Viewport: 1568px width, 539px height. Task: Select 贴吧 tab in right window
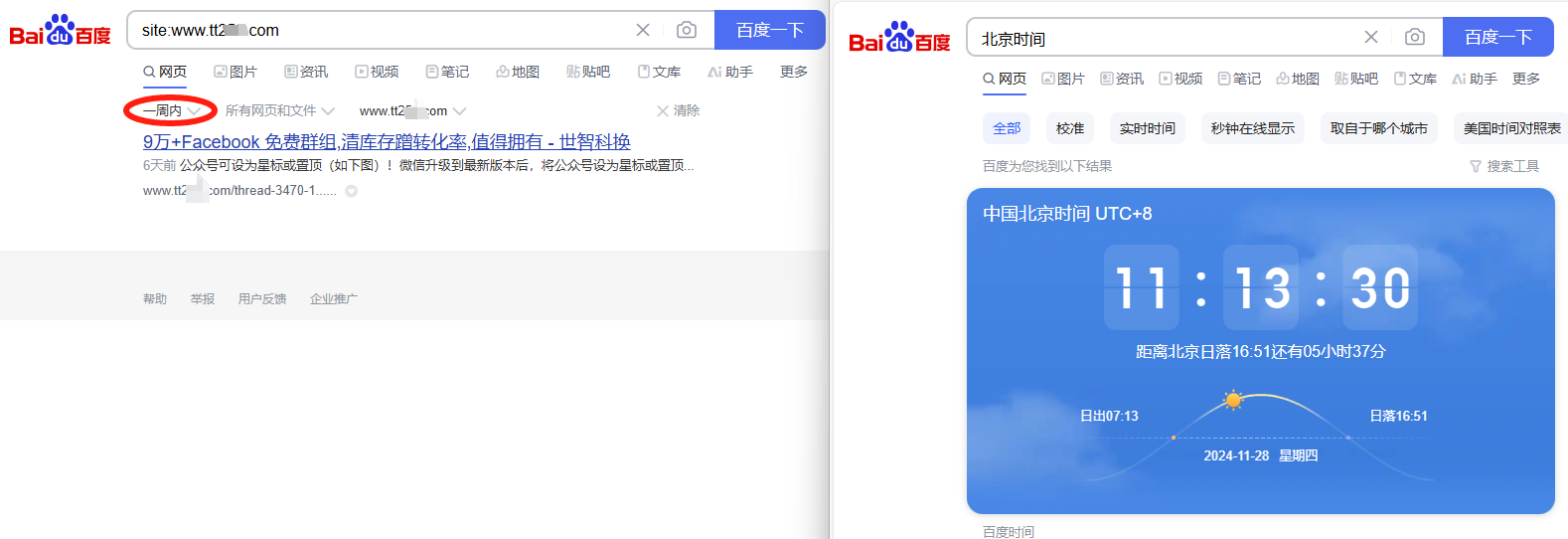pyautogui.click(x=1356, y=79)
